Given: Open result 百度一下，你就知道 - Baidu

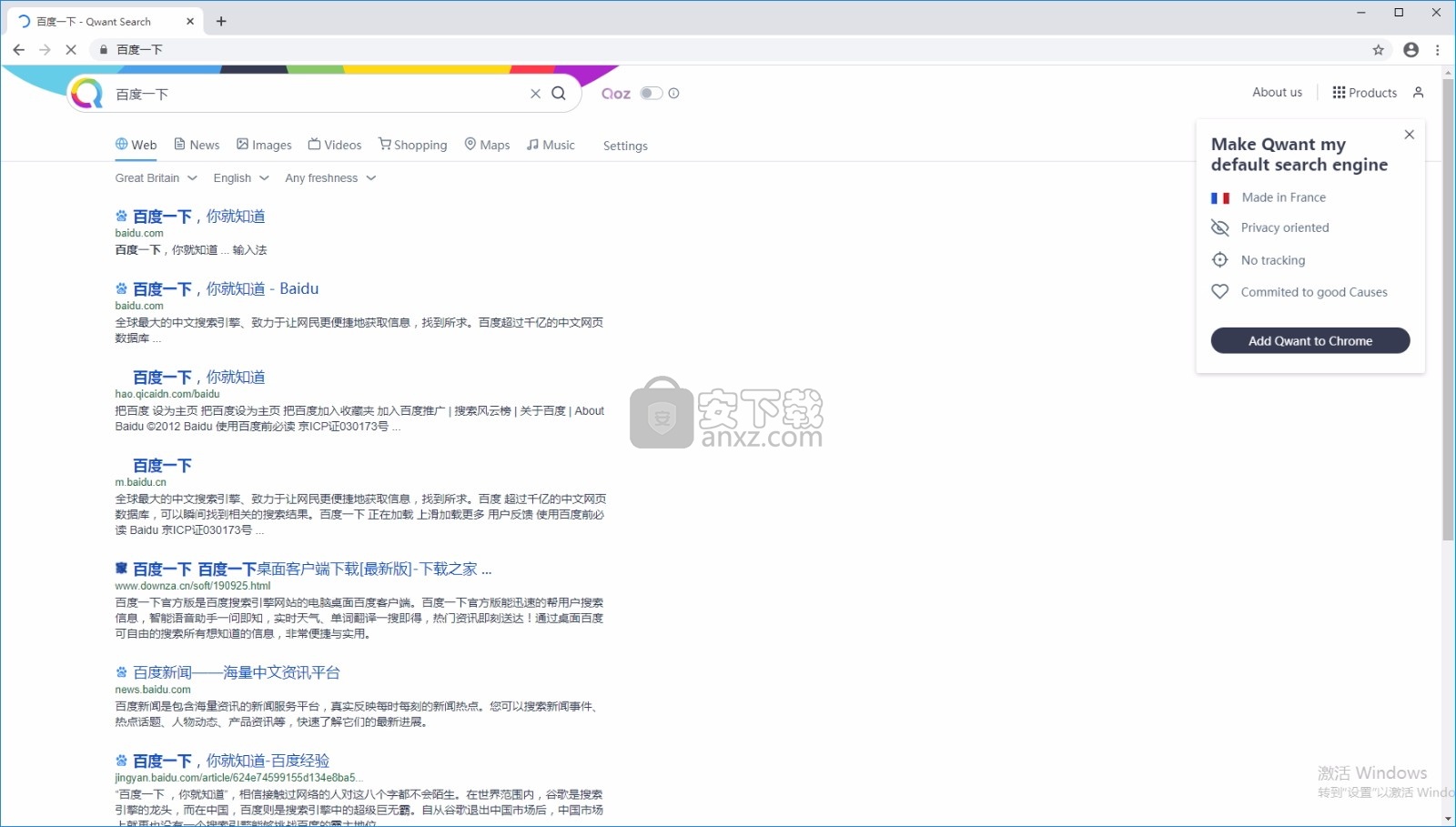Looking at the screenshot, I should point(226,289).
